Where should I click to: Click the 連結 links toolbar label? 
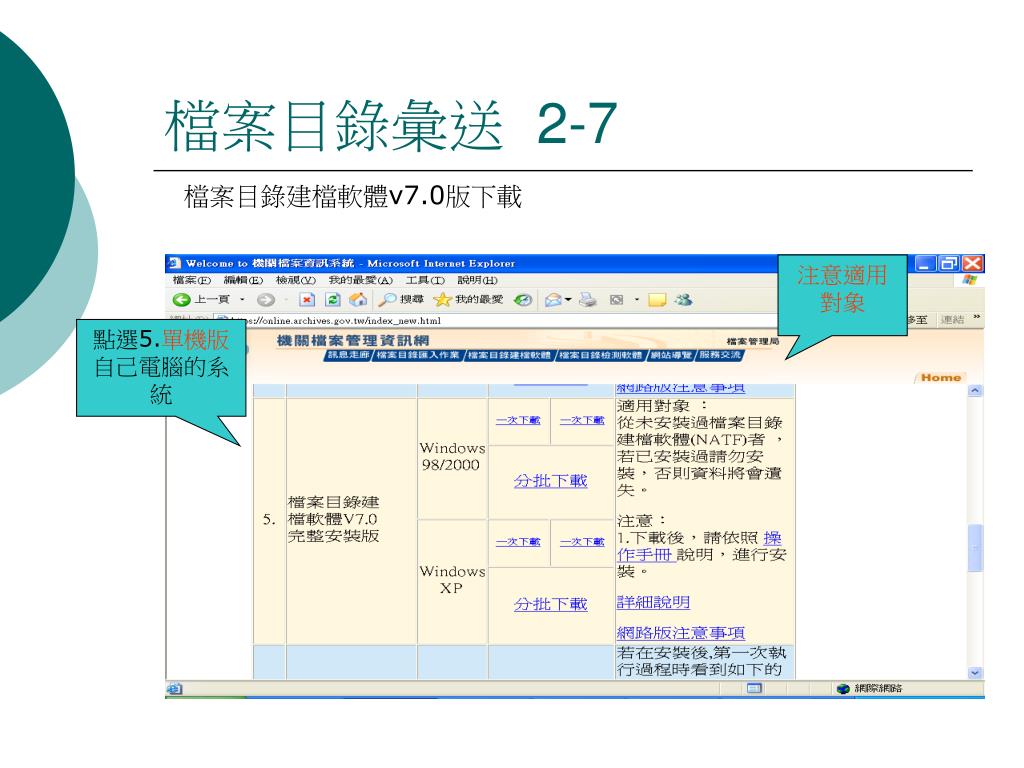coord(952,319)
